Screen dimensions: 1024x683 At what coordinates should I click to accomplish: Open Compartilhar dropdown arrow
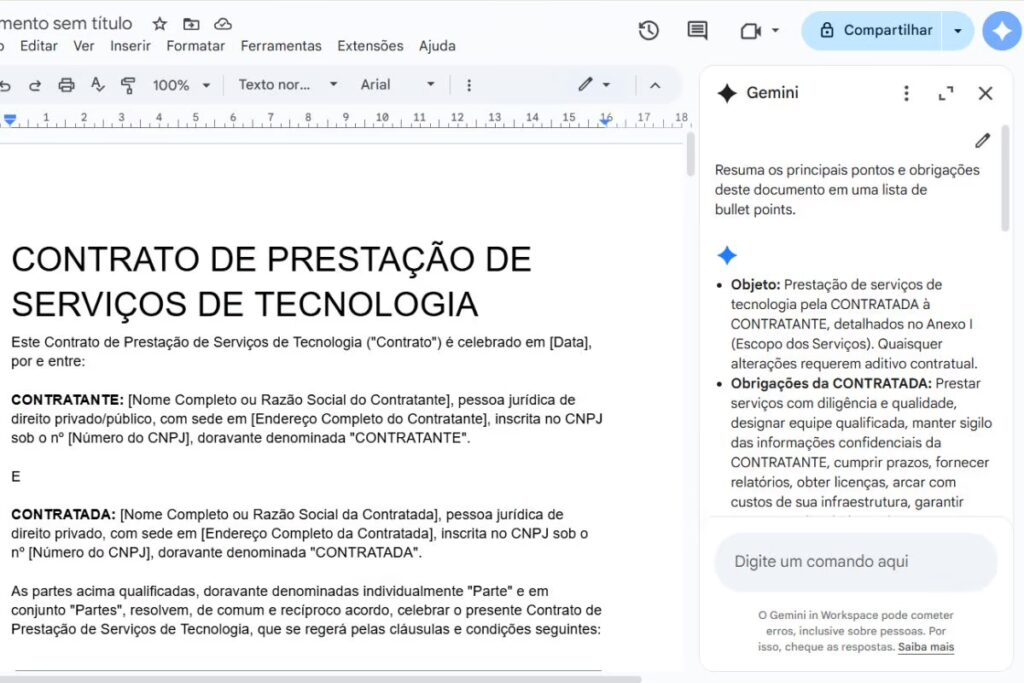tap(958, 30)
